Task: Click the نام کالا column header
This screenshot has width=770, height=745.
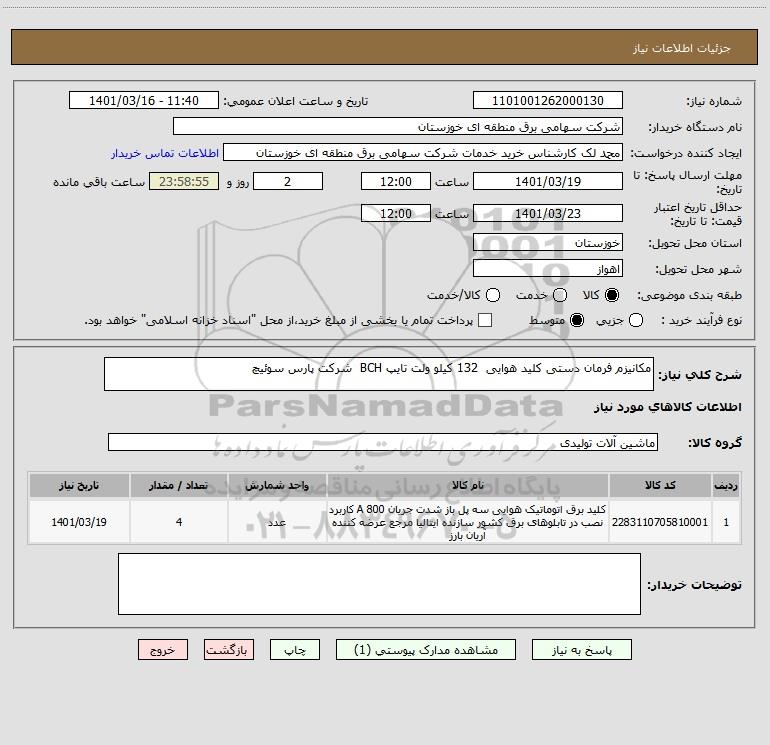Action: click(x=468, y=485)
